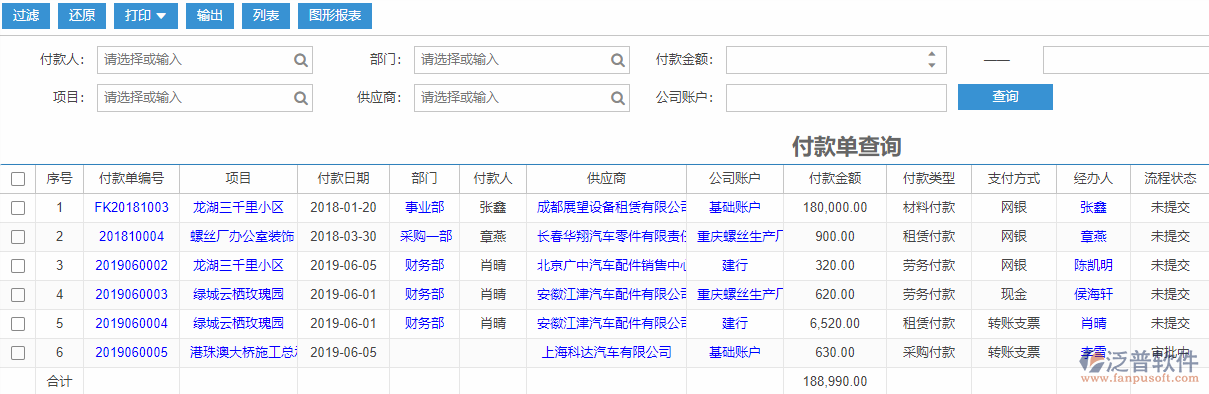Check the row for 2019060004
The height and width of the screenshot is (394, 1209).
coord(17,324)
